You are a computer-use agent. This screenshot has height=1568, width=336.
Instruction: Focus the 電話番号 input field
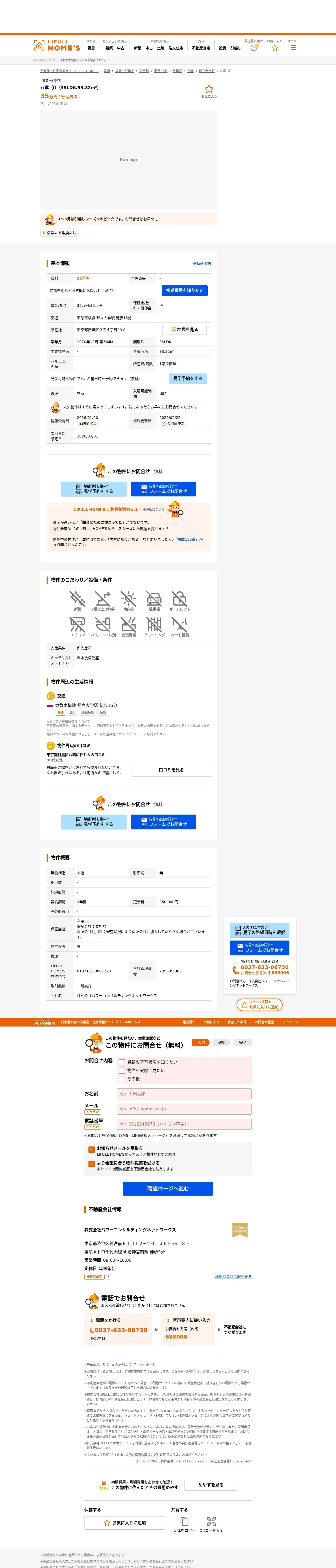184,1124
